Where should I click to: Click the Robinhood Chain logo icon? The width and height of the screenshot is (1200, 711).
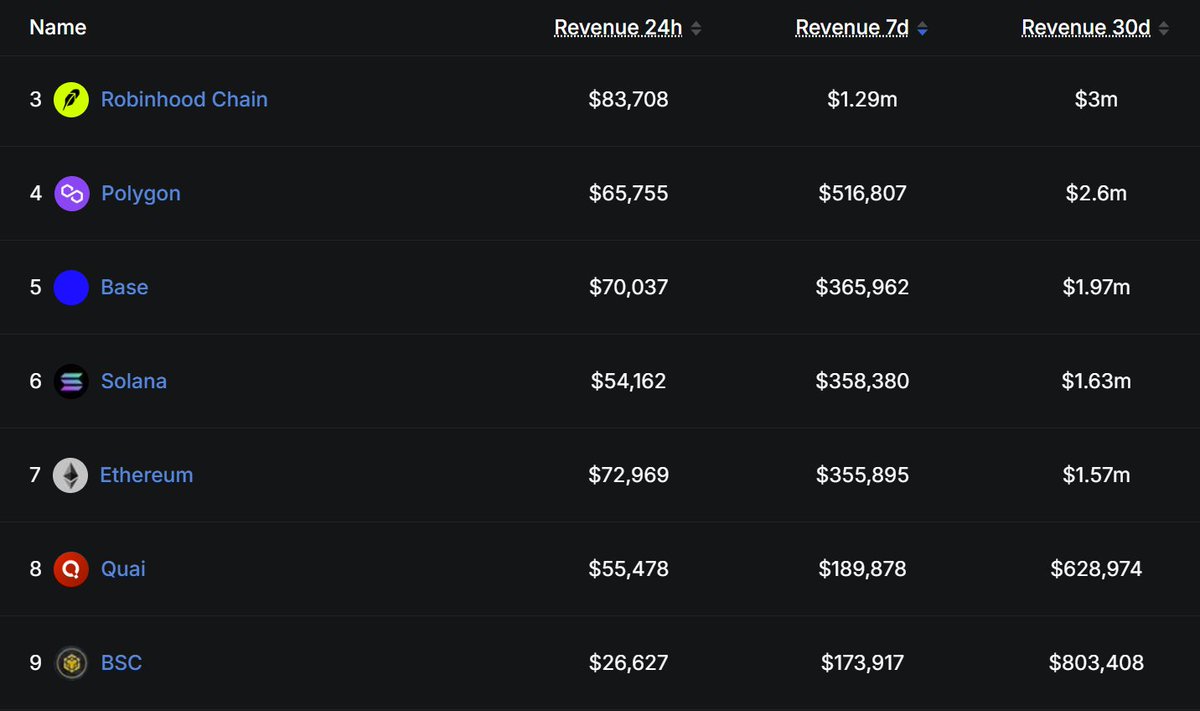click(71, 100)
